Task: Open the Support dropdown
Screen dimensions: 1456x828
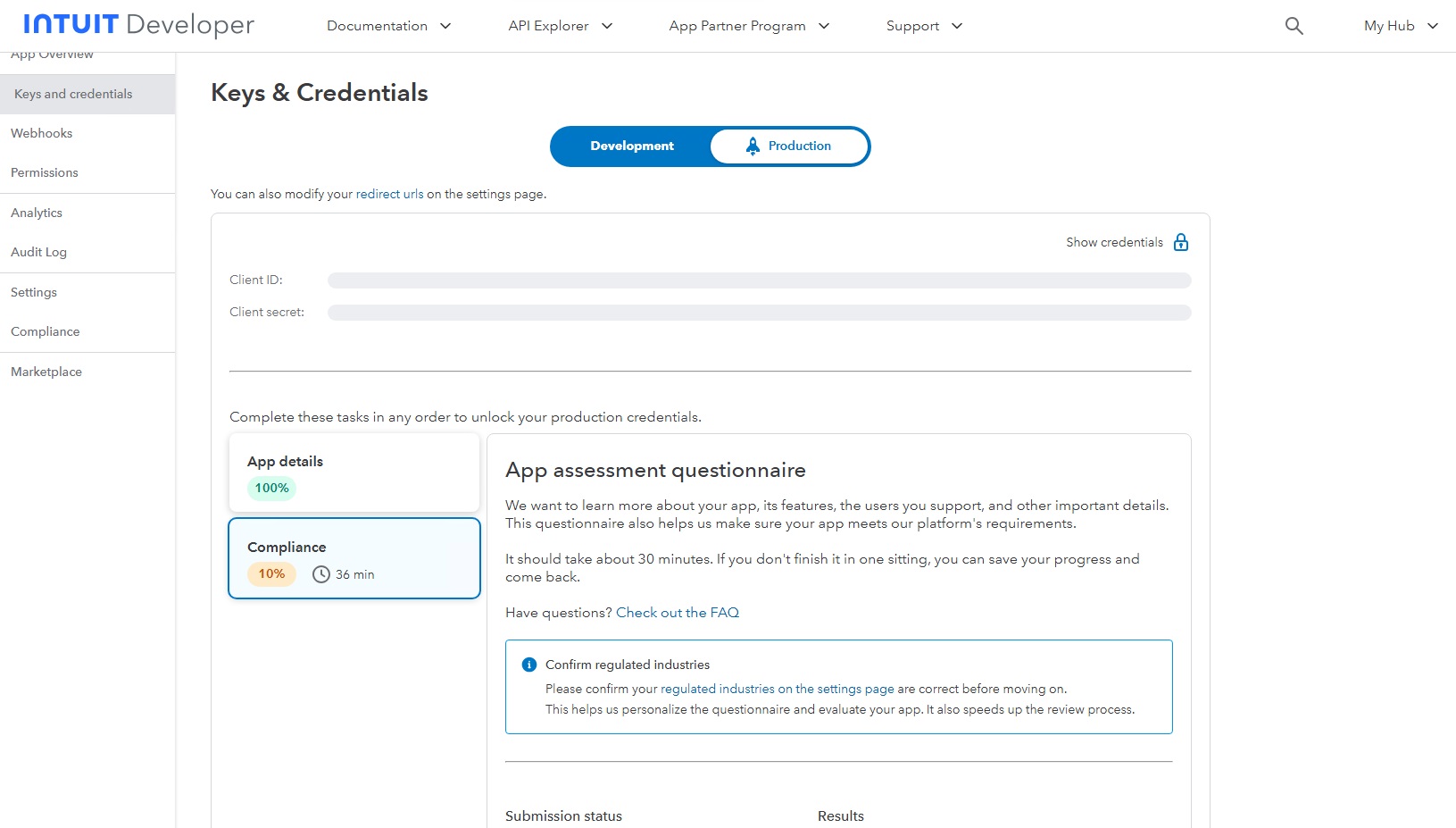Action: coord(924,26)
